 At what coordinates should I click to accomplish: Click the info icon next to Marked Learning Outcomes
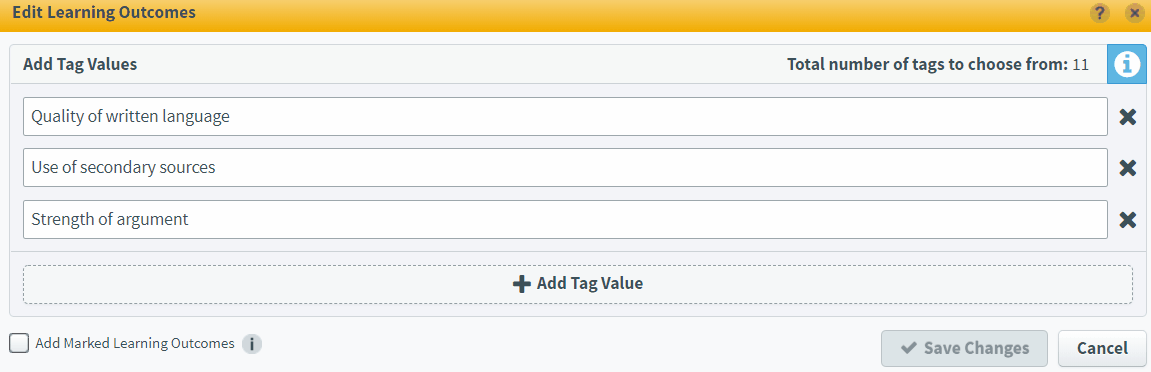tap(252, 343)
